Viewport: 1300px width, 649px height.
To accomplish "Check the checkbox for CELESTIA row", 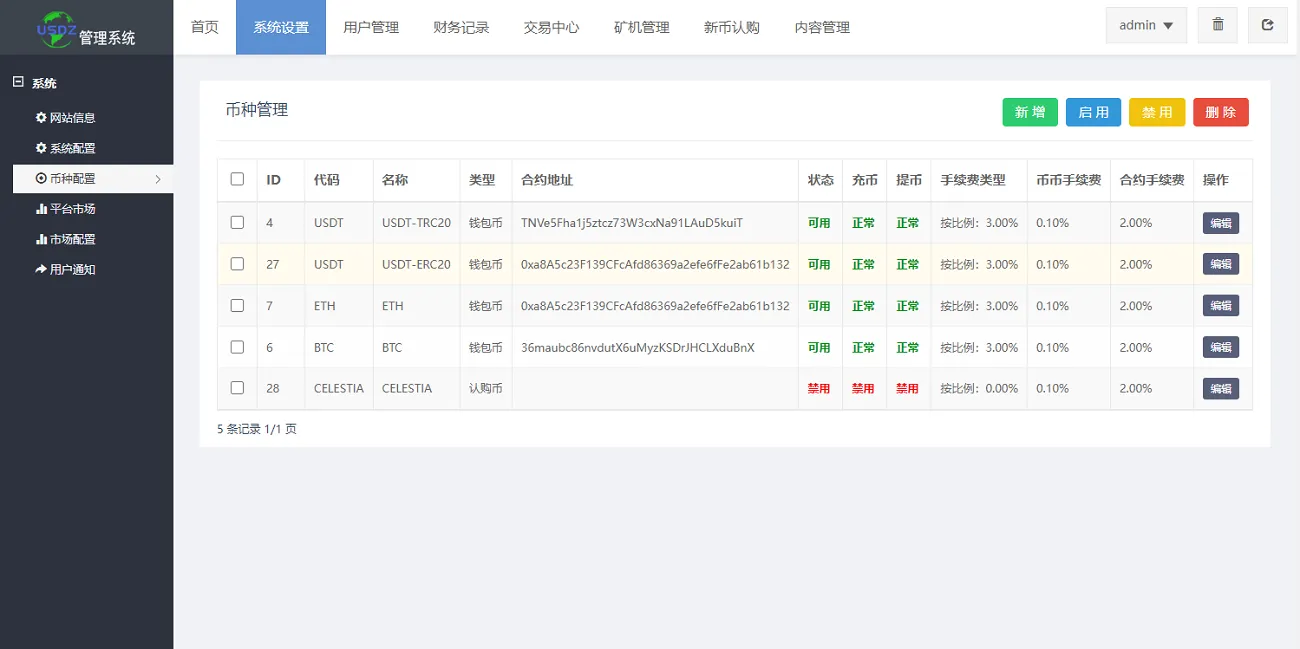I will pyautogui.click(x=237, y=387).
